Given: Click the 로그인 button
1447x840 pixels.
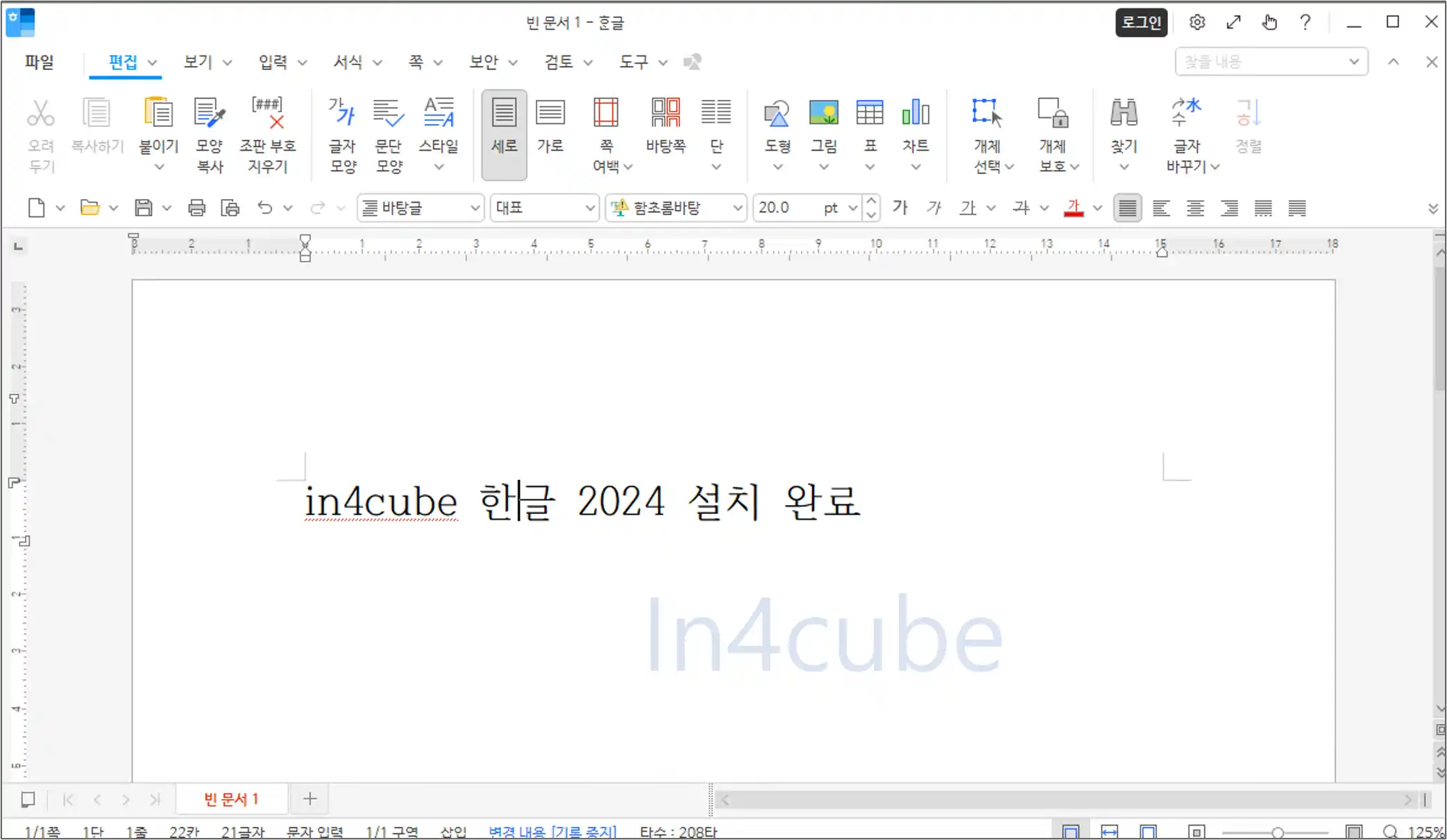Looking at the screenshot, I should pos(1141,23).
